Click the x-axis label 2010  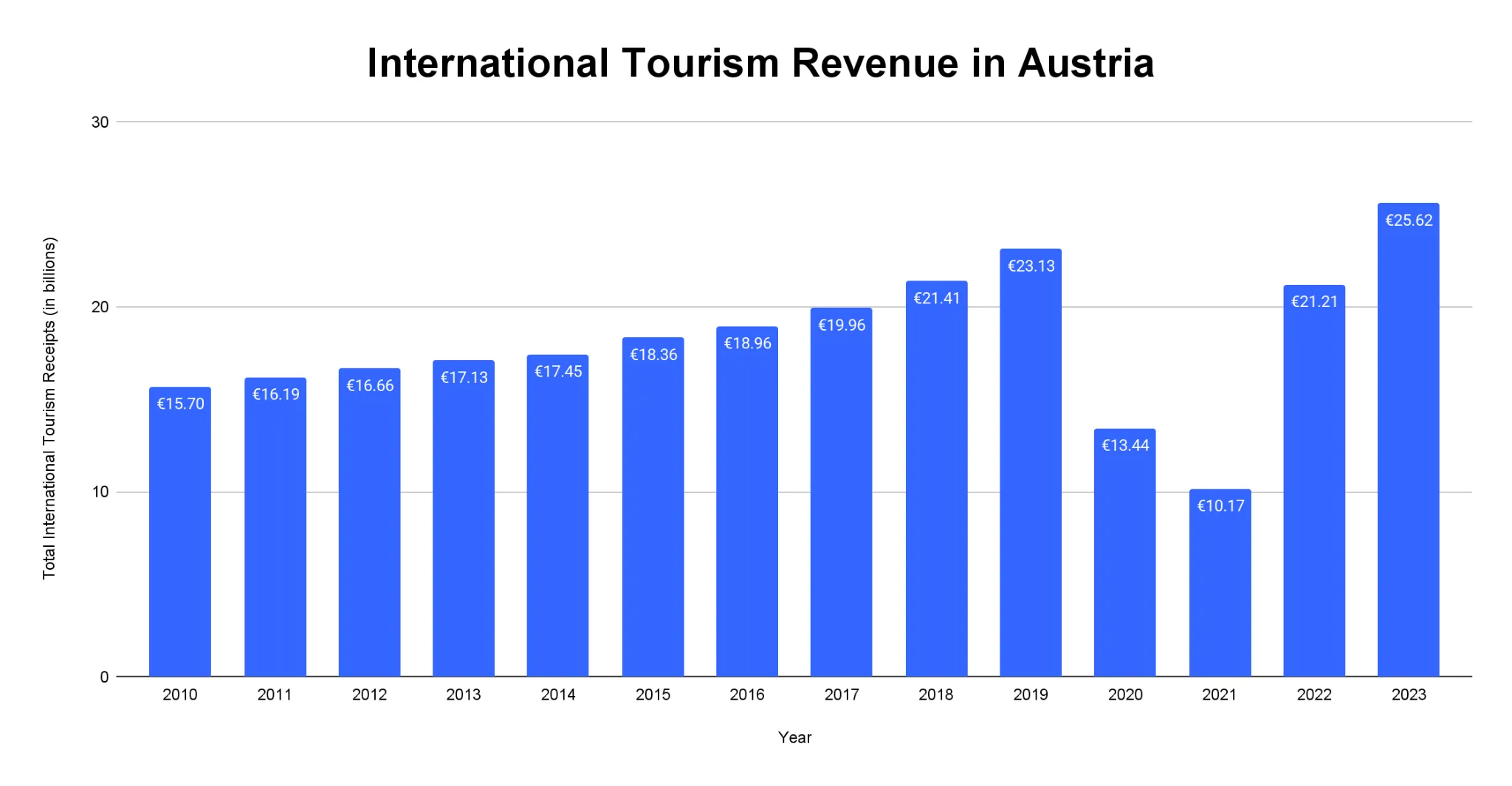pyautogui.click(x=180, y=694)
